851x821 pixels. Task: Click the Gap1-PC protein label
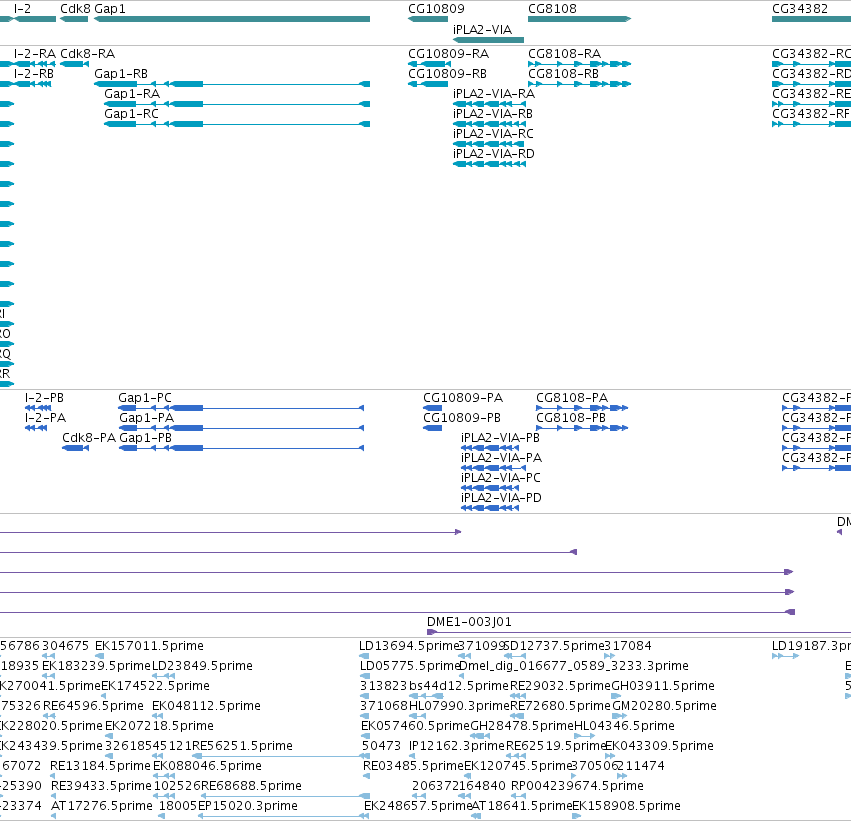point(145,398)
